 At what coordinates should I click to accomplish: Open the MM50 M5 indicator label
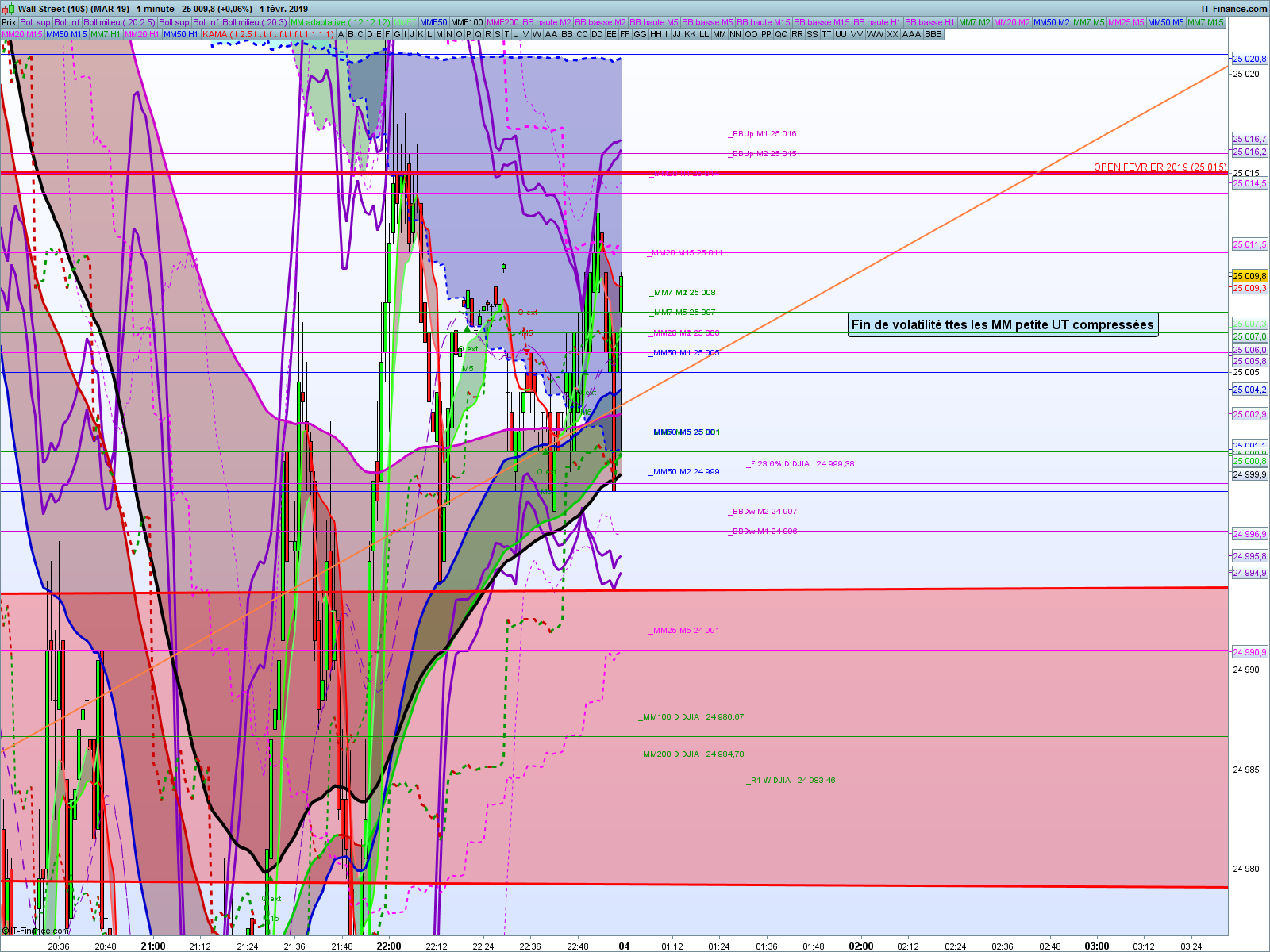[x=1166, y=22]
